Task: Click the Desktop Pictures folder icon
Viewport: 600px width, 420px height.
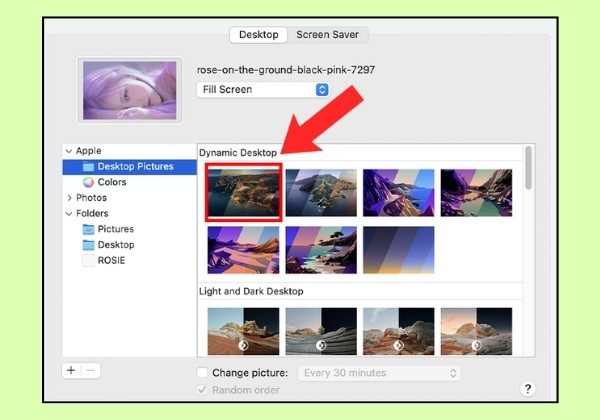Action: pyautogui.click(x=88, y=167)
